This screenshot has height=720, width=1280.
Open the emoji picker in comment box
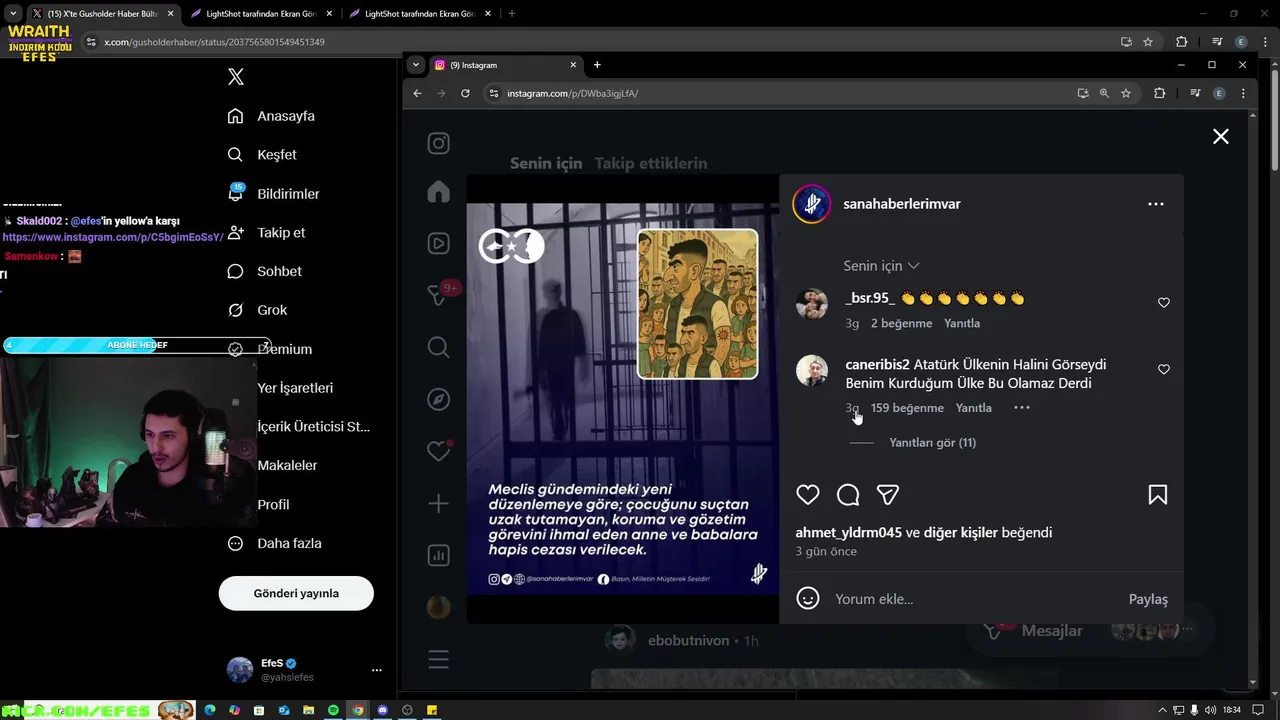(x=808, y=599)
